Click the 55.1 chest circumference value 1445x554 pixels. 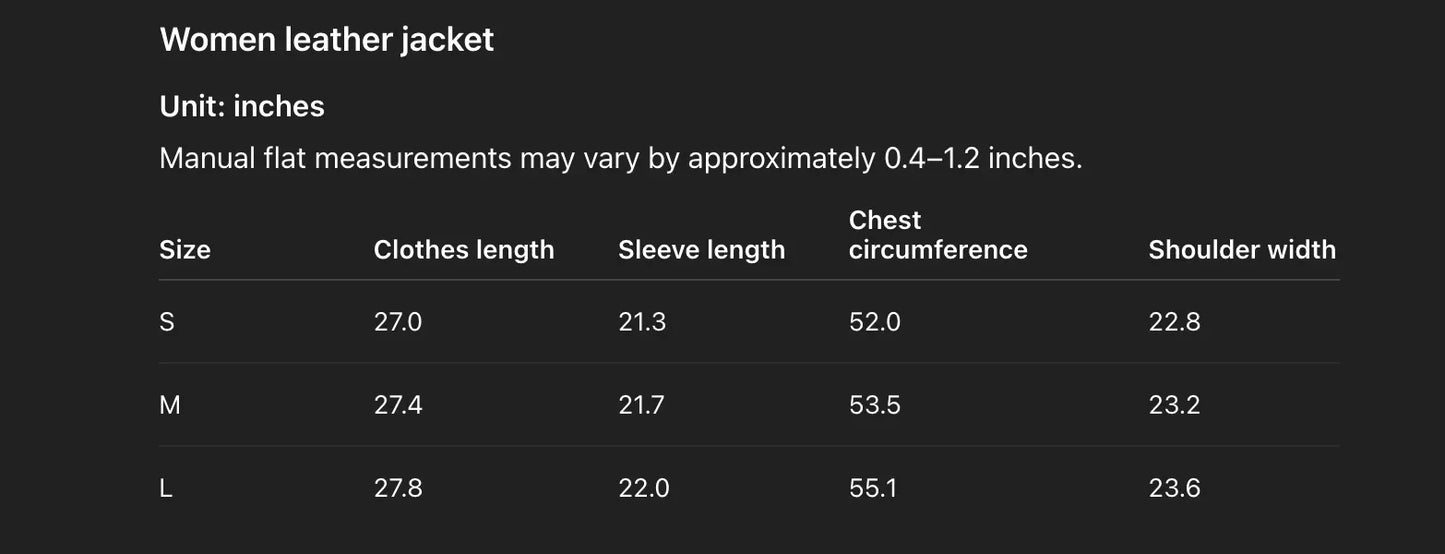[x=872, y=488]
